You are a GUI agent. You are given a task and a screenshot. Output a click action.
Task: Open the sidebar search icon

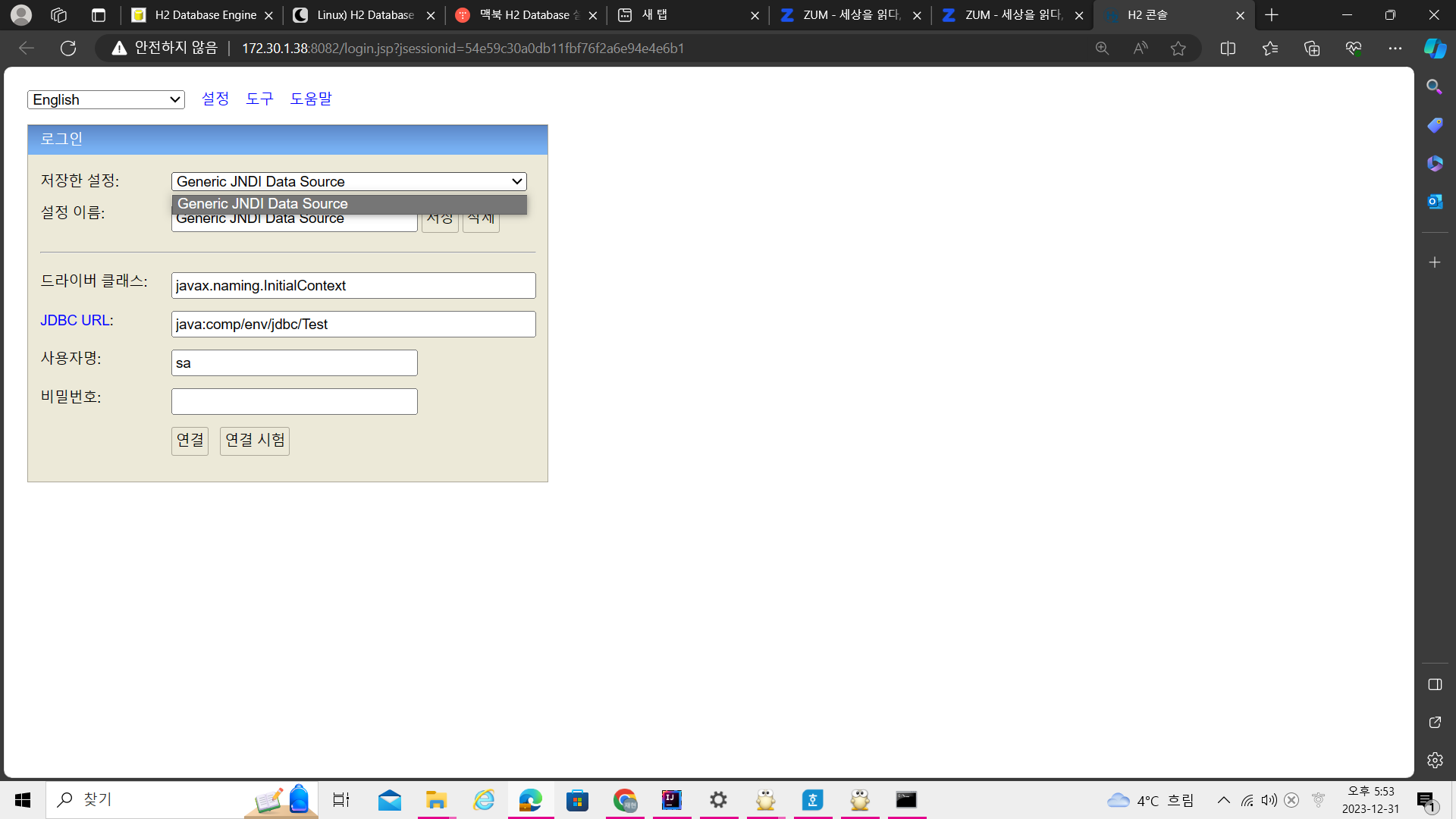(1434, 87)
